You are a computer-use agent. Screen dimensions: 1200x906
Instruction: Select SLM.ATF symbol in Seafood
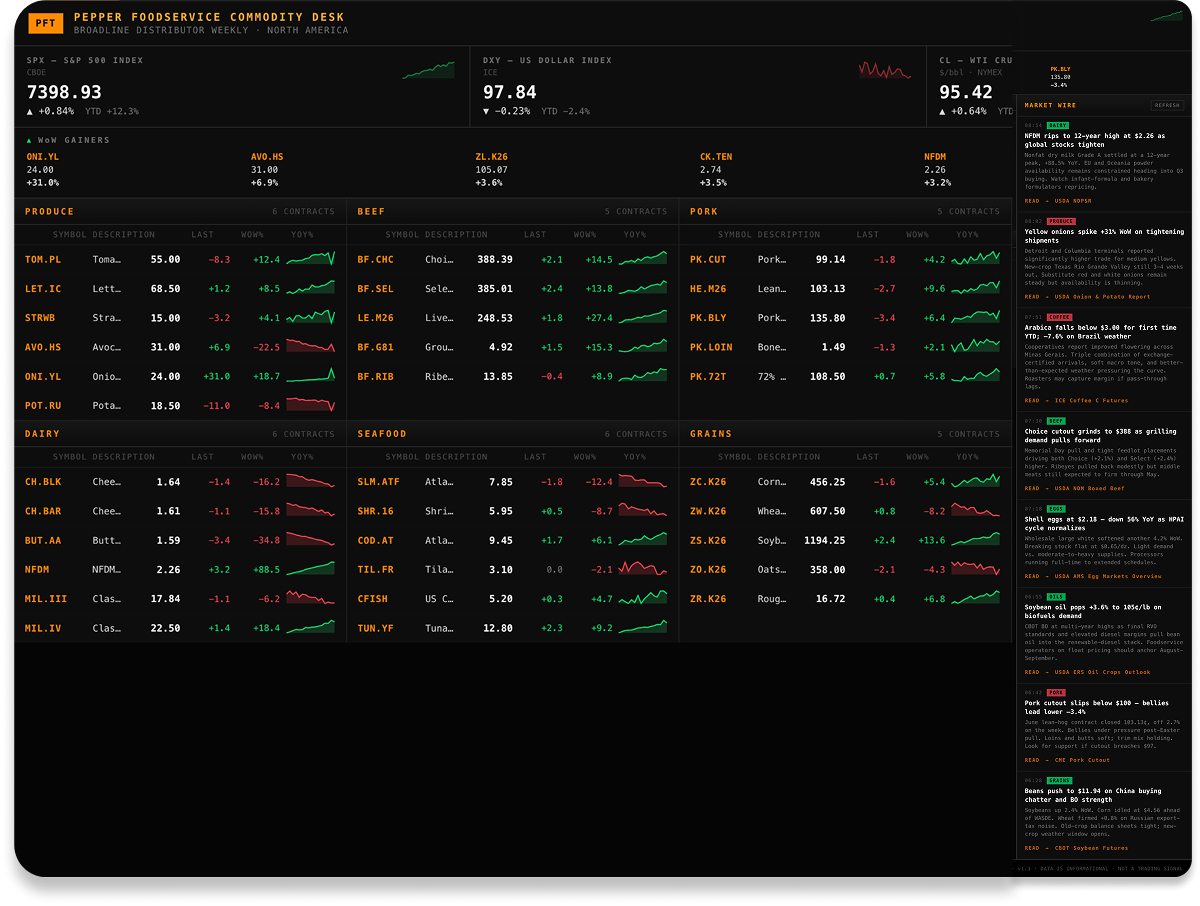click(x=378, y=482)
